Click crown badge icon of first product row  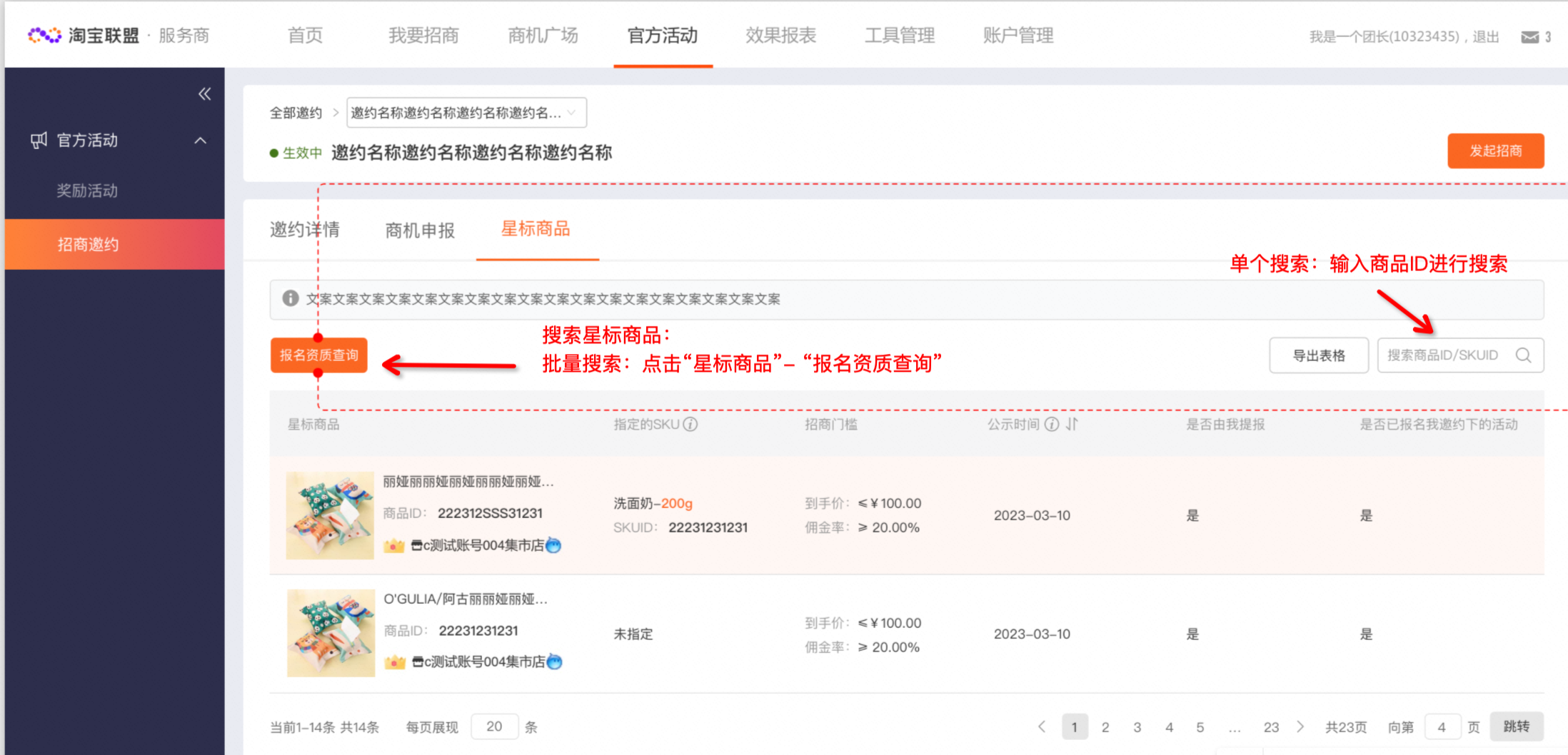coord(394,546)
